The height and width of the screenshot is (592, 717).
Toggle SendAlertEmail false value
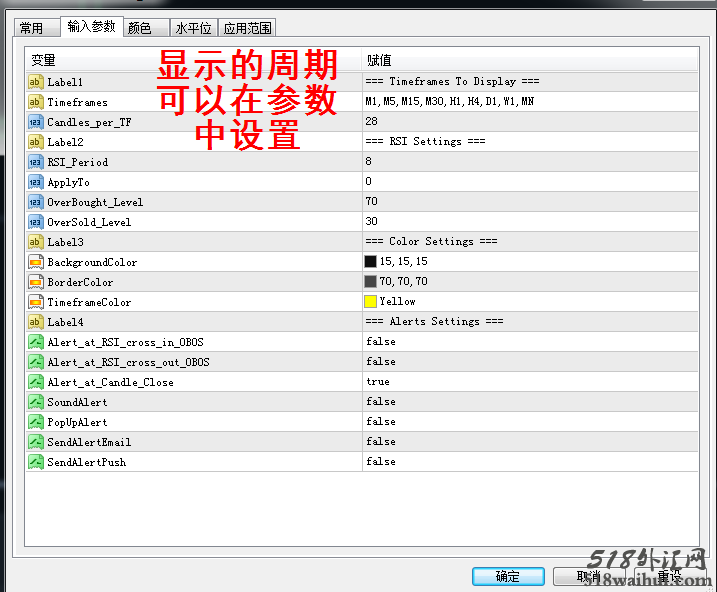click(381, 442)
